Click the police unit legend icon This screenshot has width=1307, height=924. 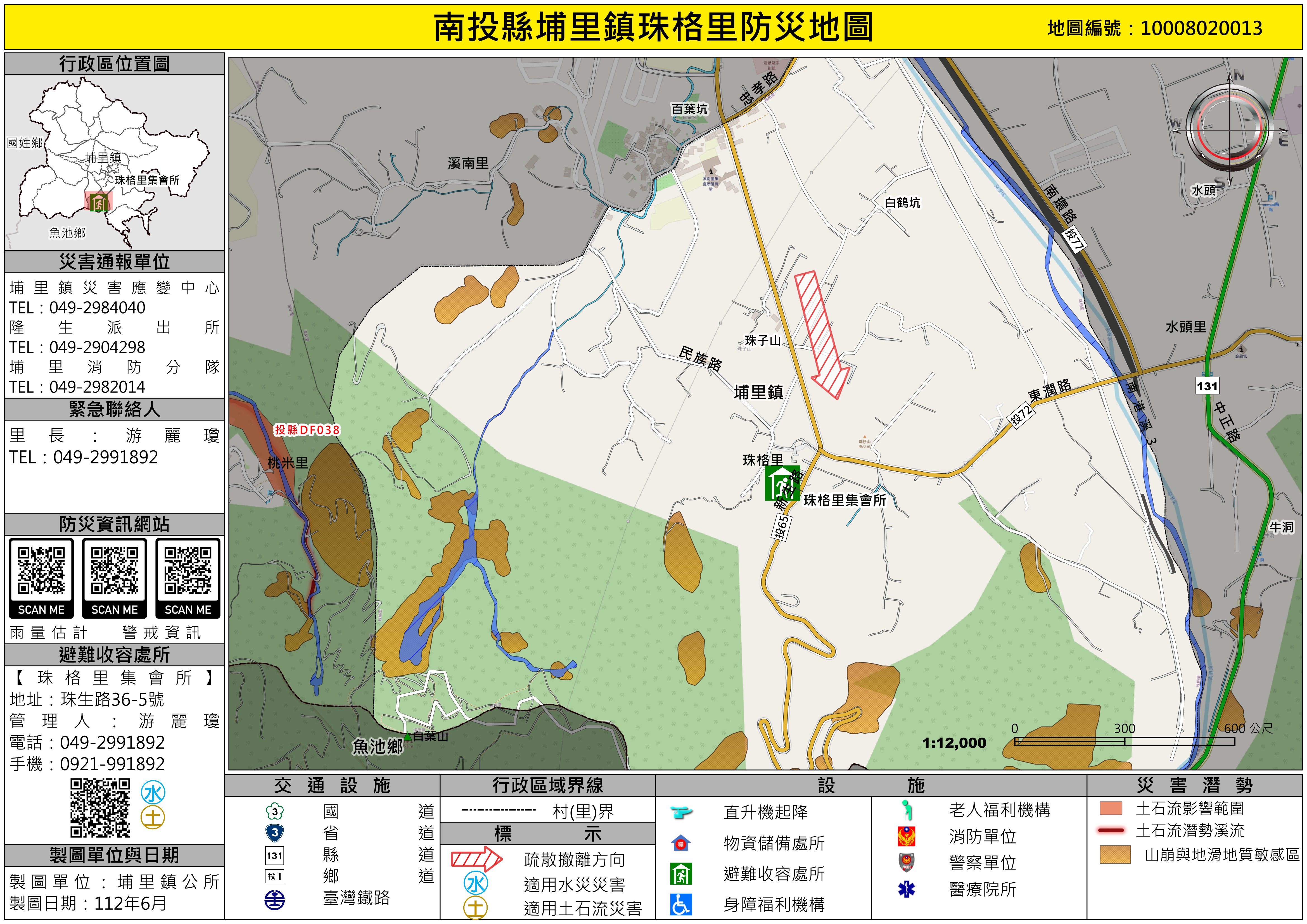click(906, 862)
